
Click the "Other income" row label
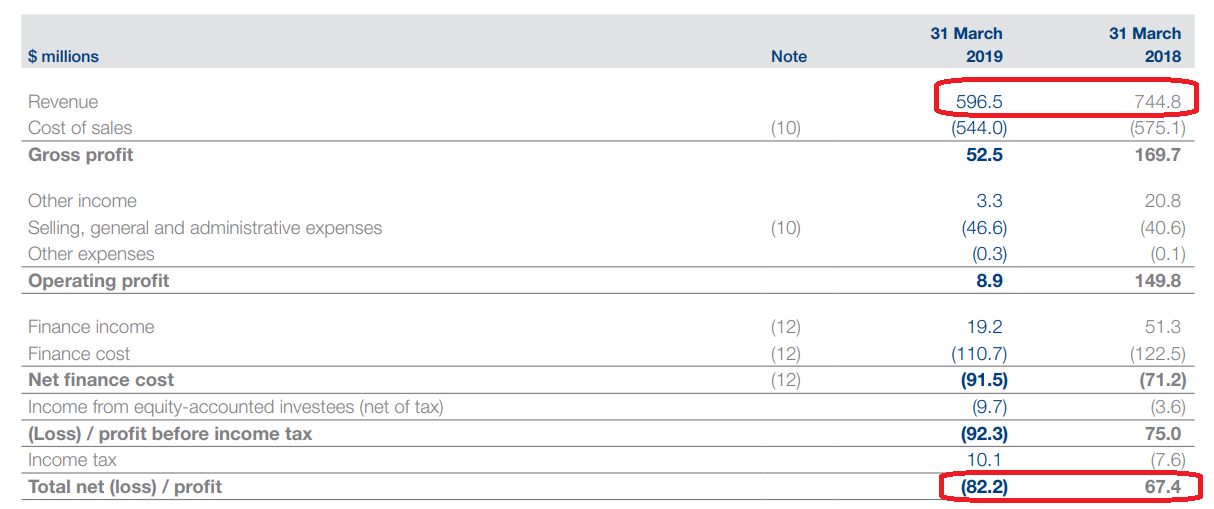coord(82,201)
